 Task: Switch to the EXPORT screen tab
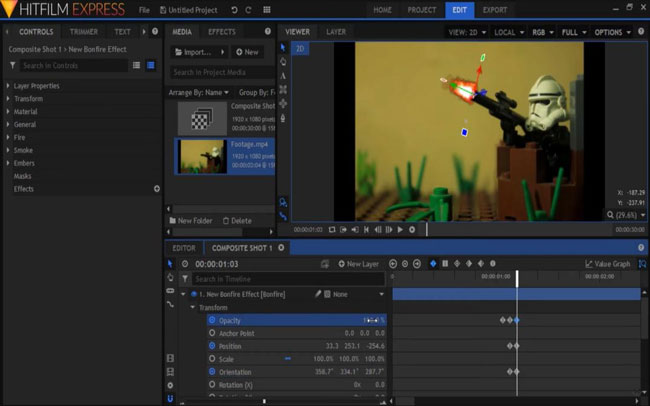point(495,10)
